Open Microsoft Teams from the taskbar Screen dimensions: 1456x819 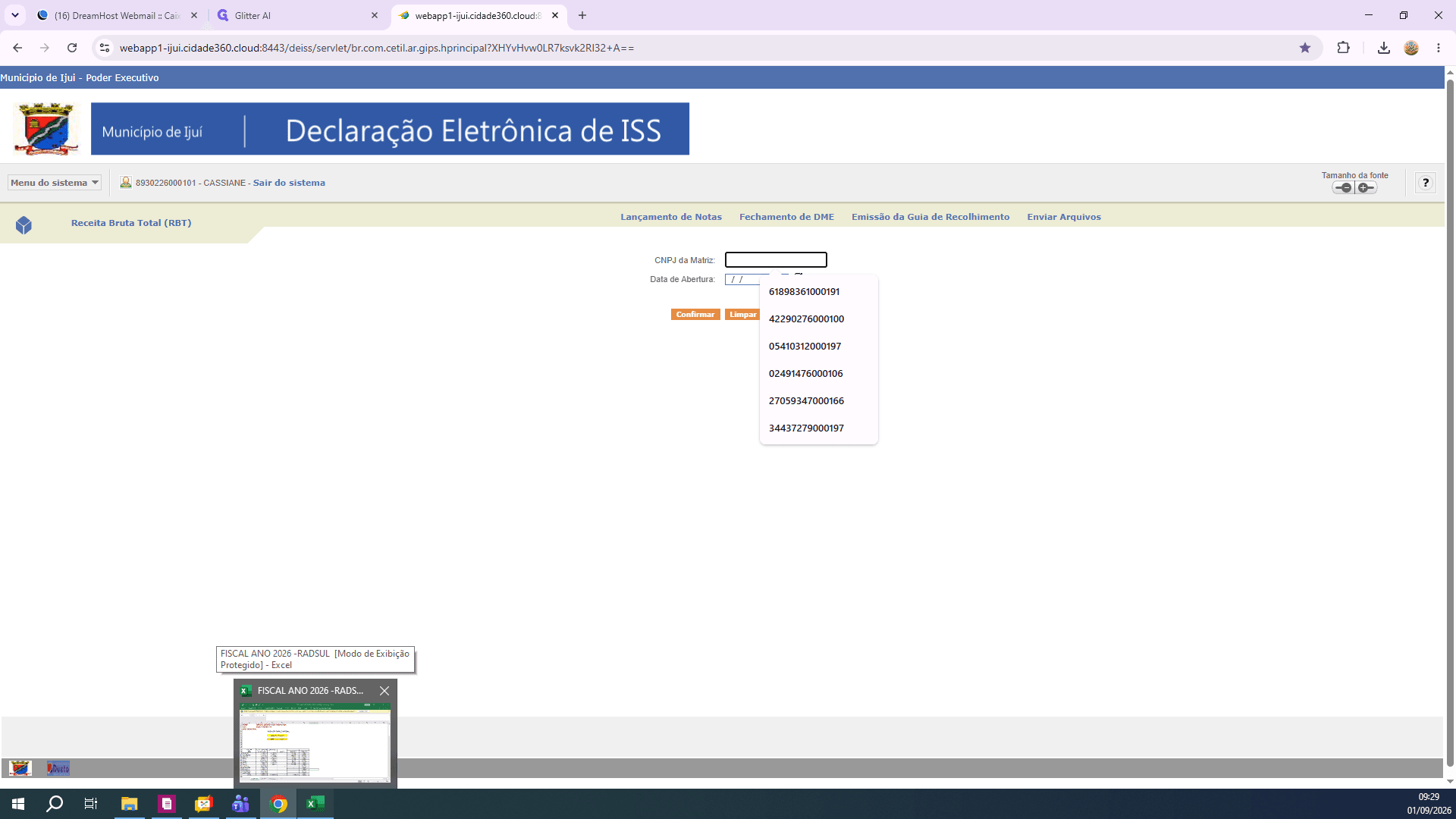click(241, 804)
